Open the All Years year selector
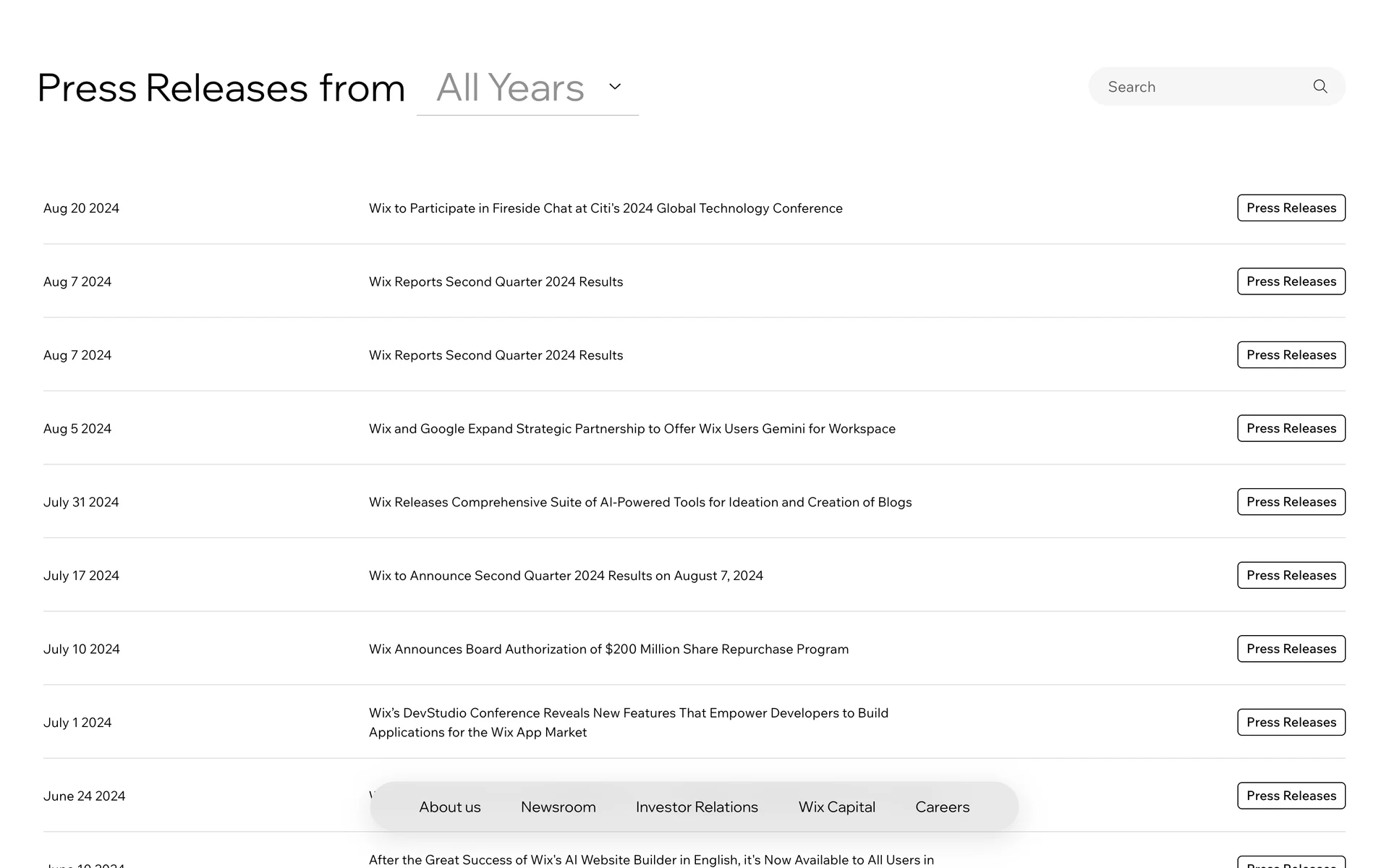This screenshot has width=1389, height=868. click(511, 88)
